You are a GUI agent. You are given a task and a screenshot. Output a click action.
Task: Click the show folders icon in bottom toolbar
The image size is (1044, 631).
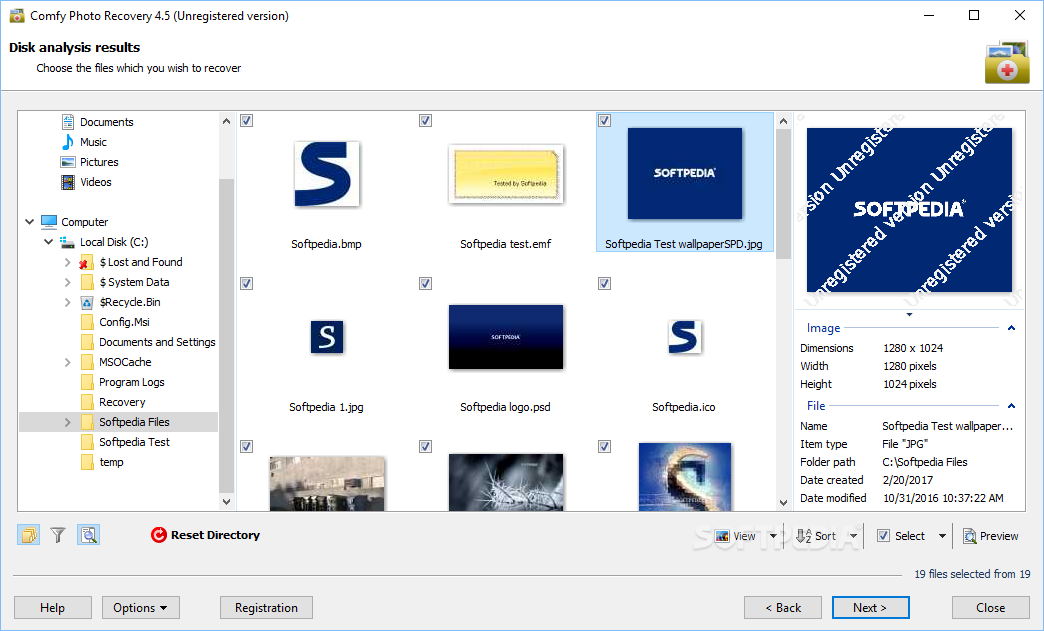(29, 534)
